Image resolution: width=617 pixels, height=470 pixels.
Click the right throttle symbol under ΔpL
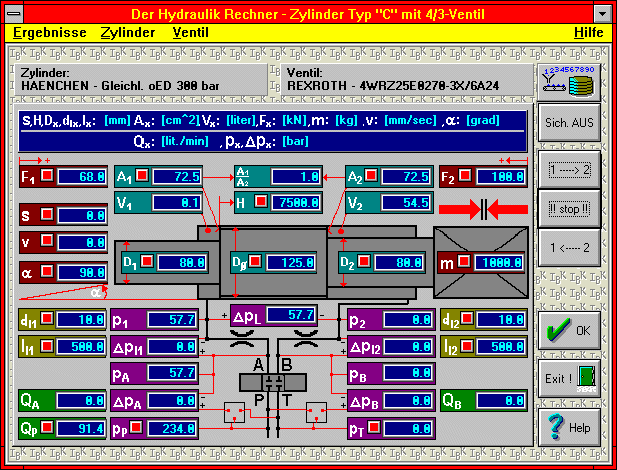click(x=306, y=339)
